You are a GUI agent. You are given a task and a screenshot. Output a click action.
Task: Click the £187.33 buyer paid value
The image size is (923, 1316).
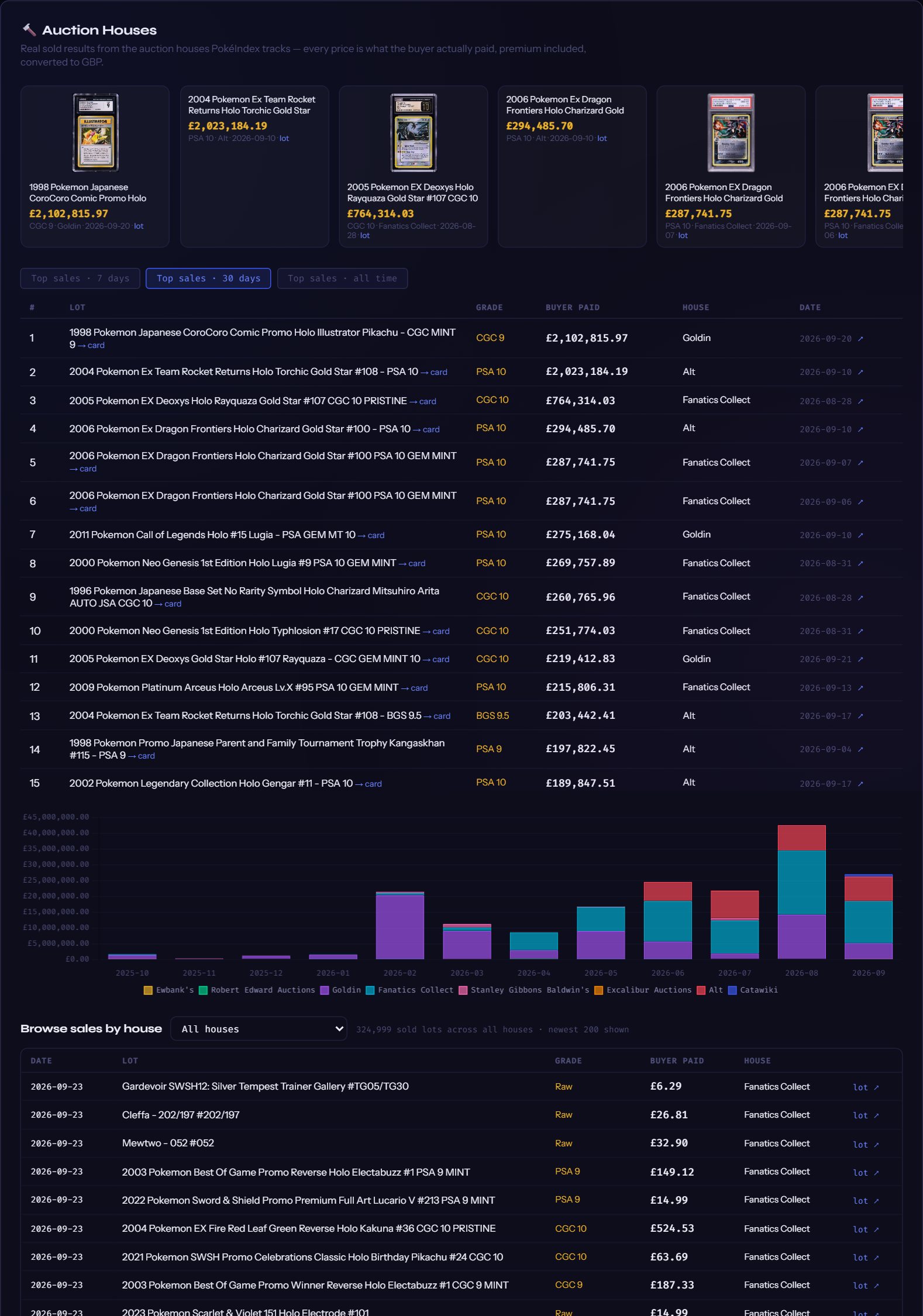click(672, 1285)
